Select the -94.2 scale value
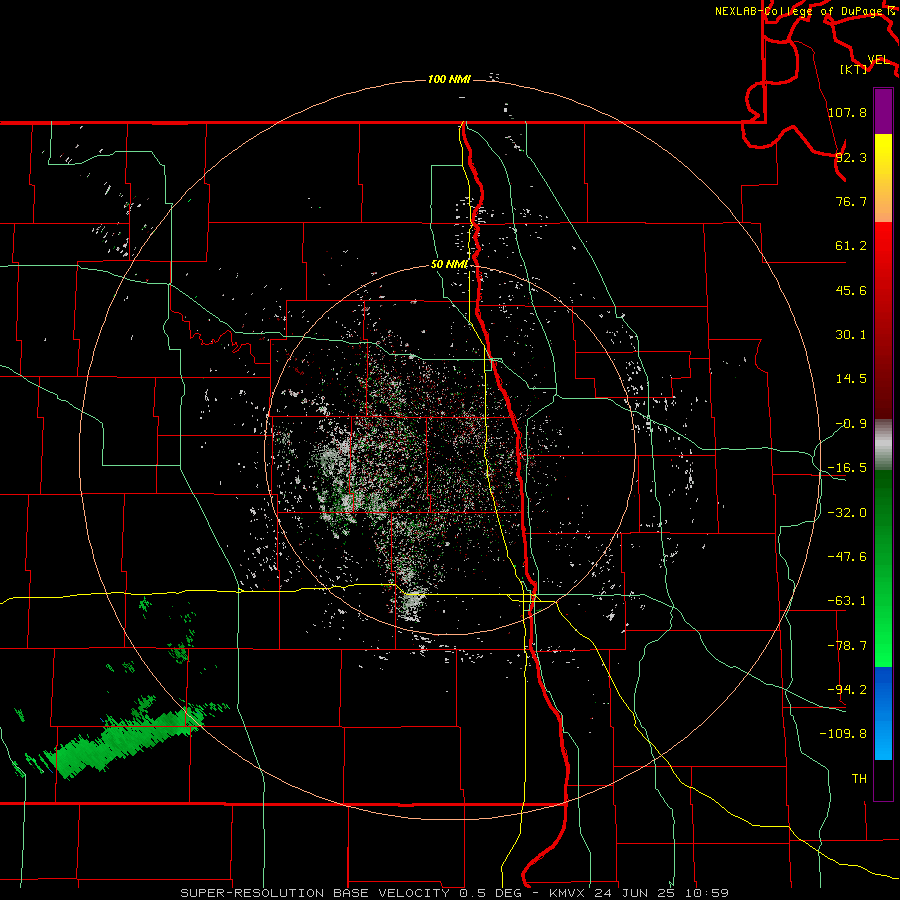 coord(847,689)
